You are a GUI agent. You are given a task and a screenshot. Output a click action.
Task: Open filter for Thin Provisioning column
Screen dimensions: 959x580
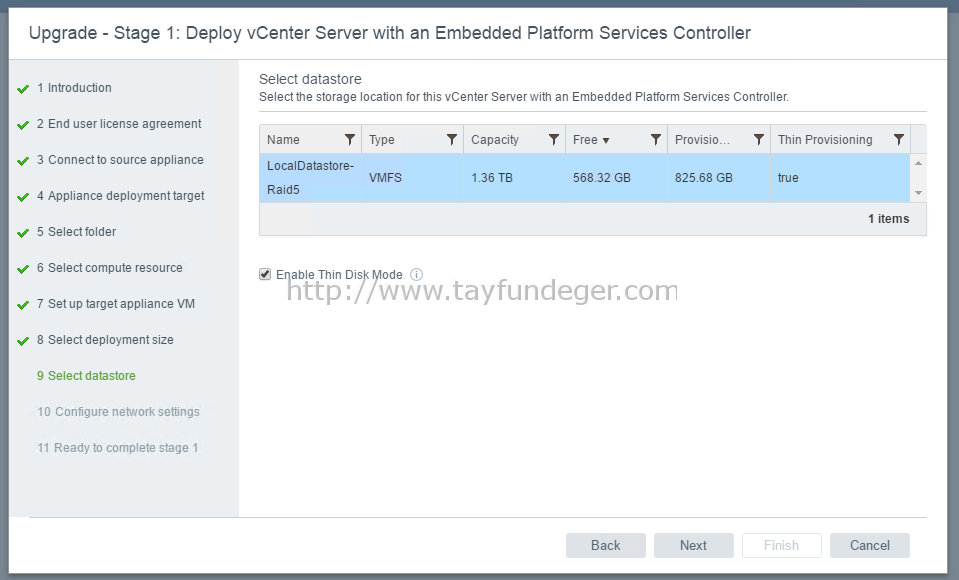click(x=898, y=139)
